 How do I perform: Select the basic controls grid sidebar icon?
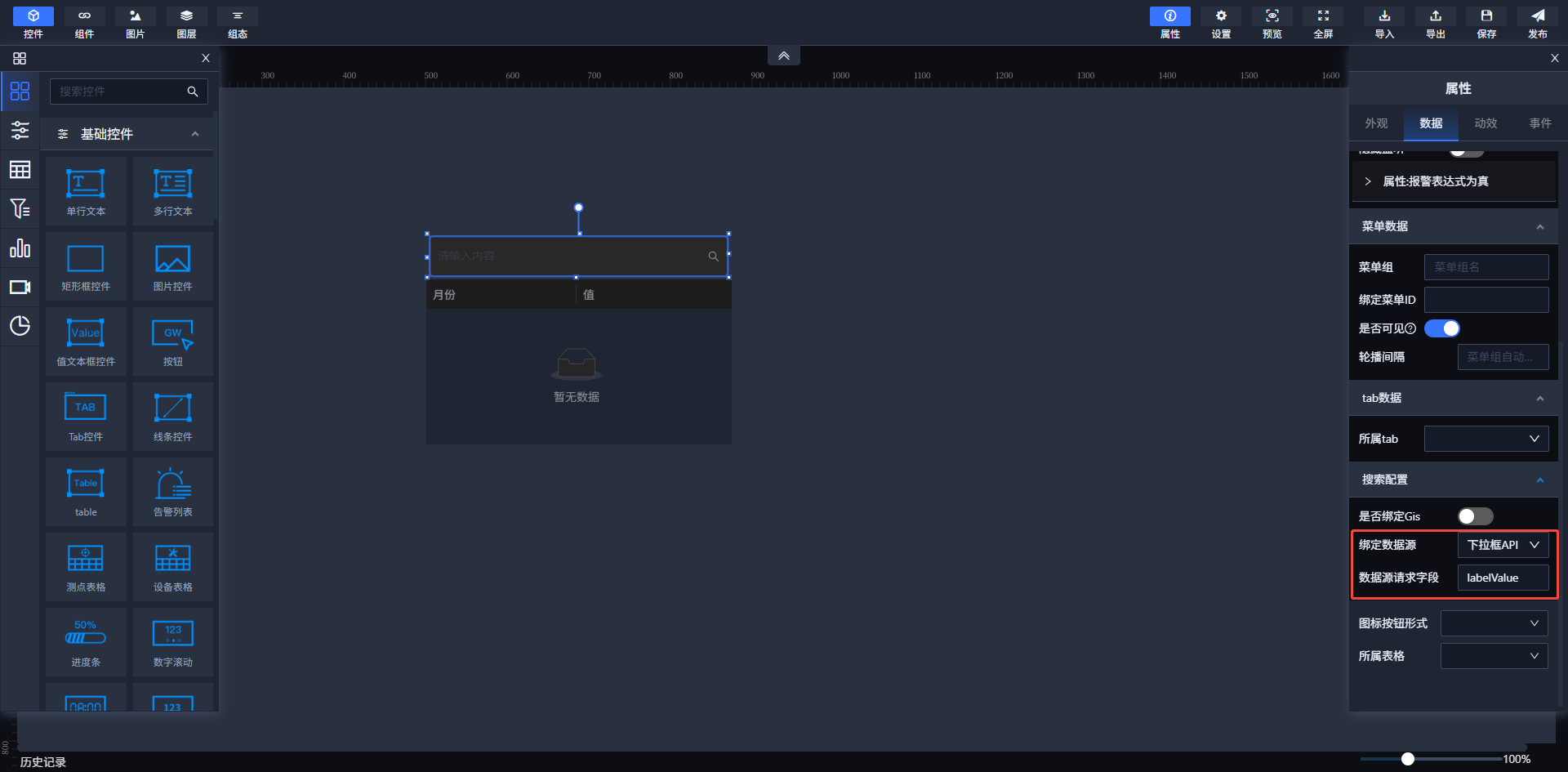coord(20,91)
